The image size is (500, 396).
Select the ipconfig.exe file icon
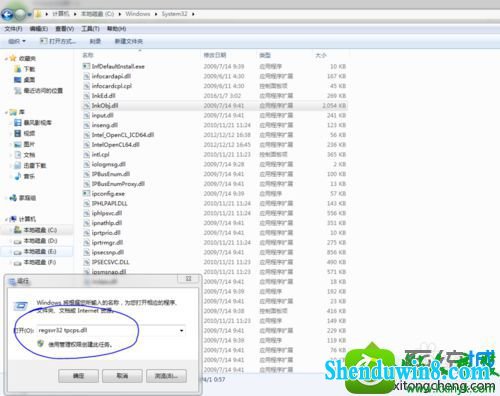(86, 193)
